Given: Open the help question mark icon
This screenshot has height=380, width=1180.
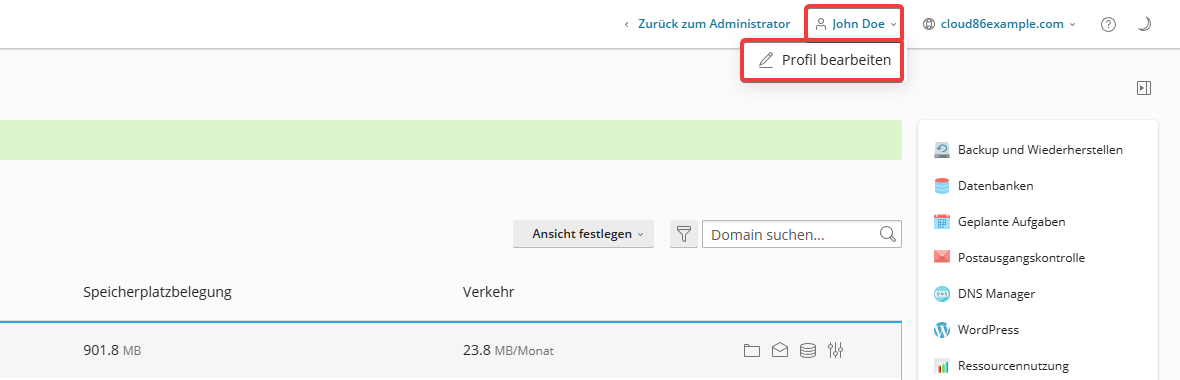Looking at the screenshot, I should coord(1108,24).
